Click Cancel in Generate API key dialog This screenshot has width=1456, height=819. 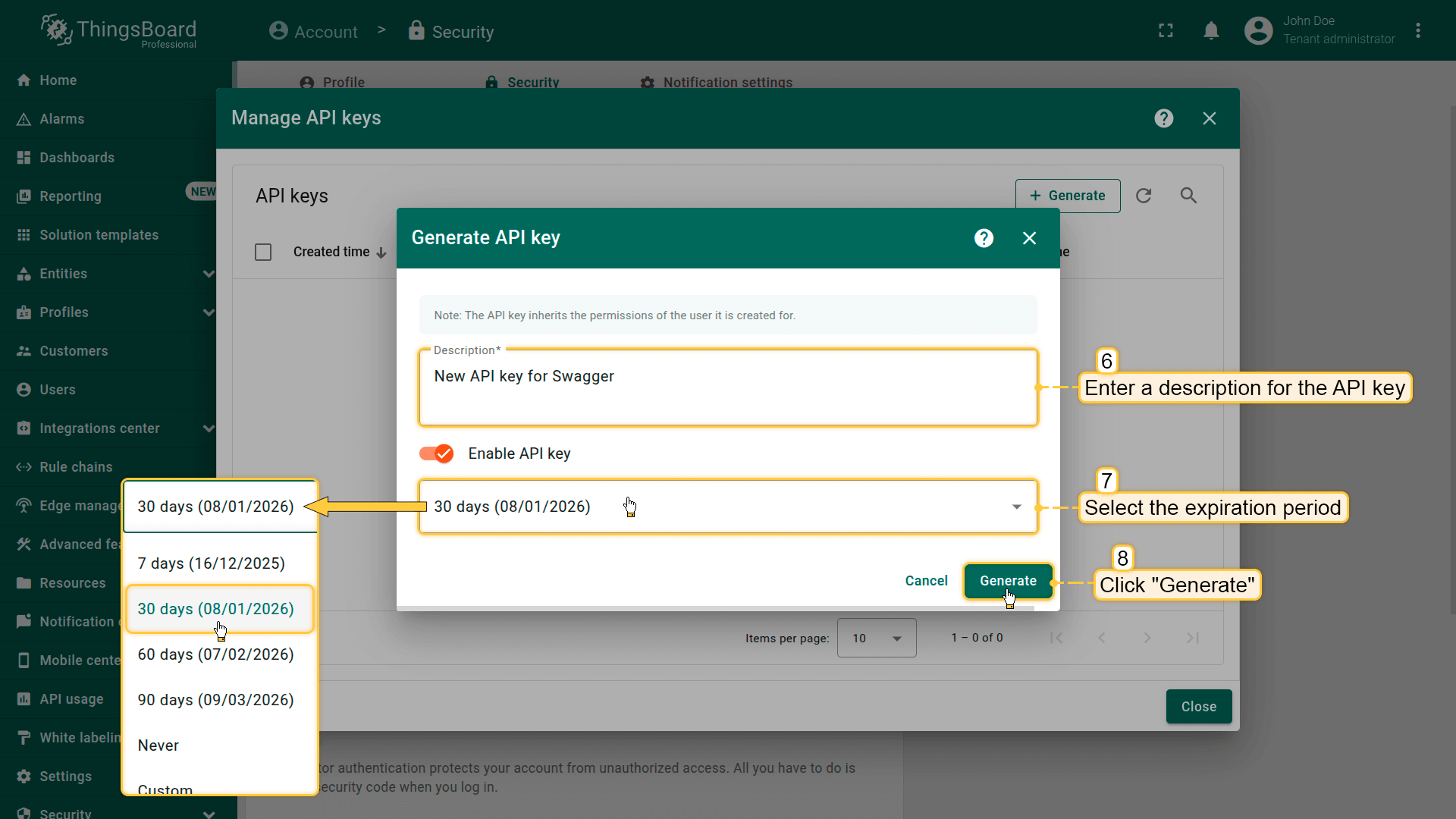(x=926, y=581)
